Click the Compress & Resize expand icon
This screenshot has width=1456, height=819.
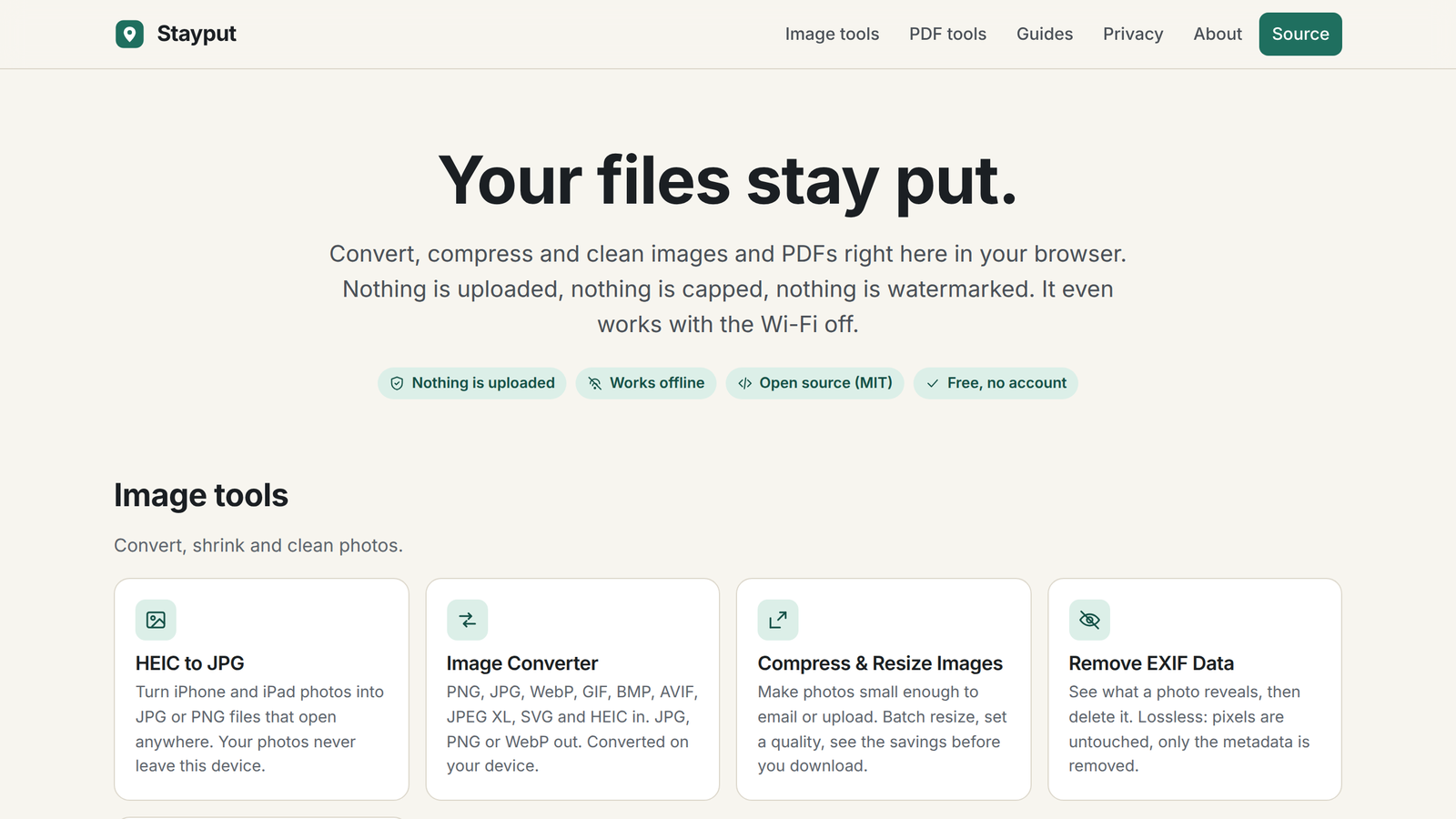pos(778,620)
